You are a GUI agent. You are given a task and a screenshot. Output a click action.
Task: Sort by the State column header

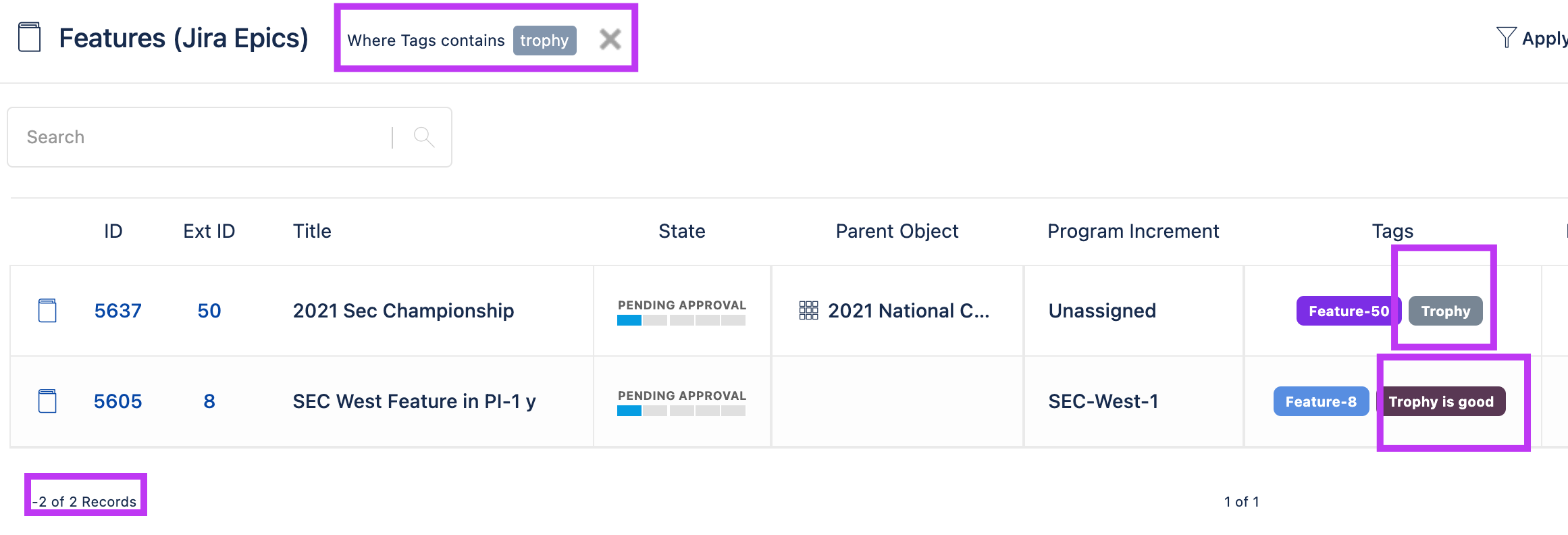[681, 231]
